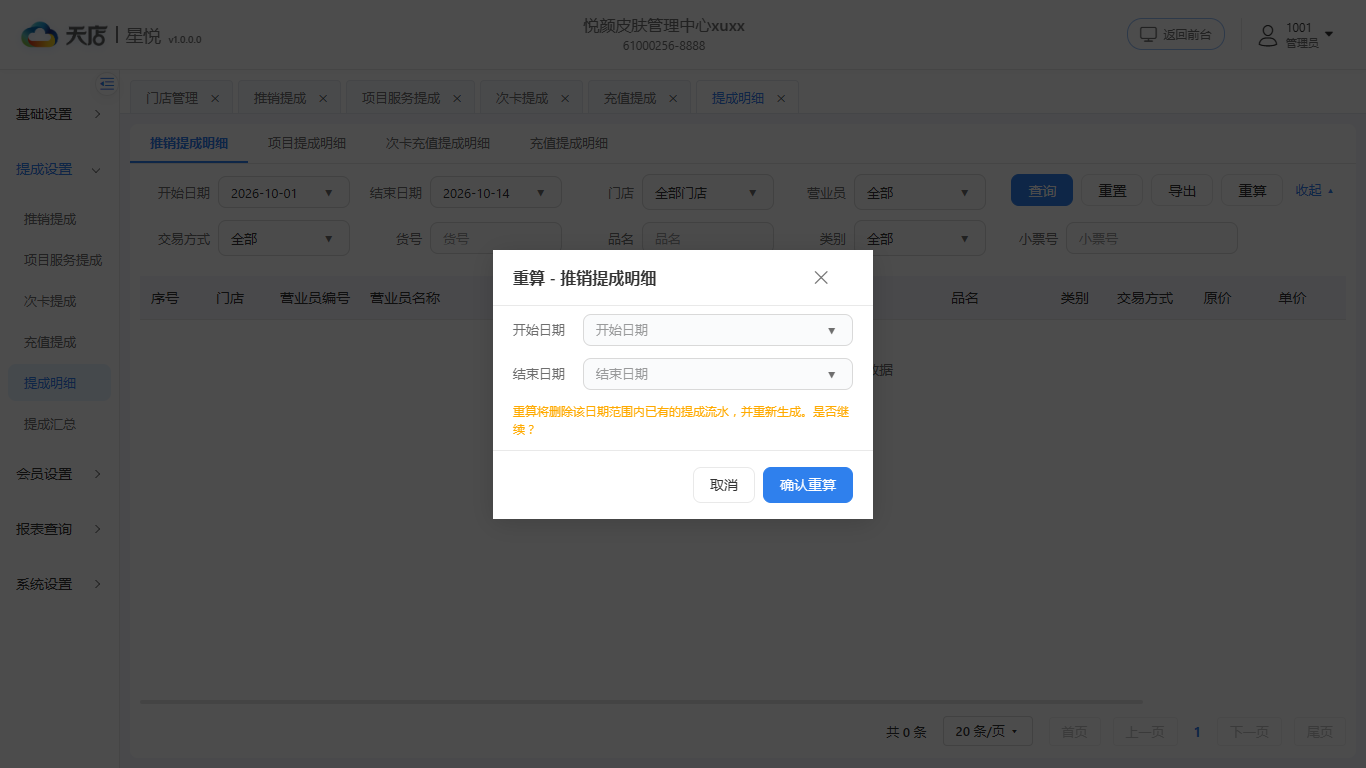
Task: Click the 营业员编号 column header
Action: point(315,298)
